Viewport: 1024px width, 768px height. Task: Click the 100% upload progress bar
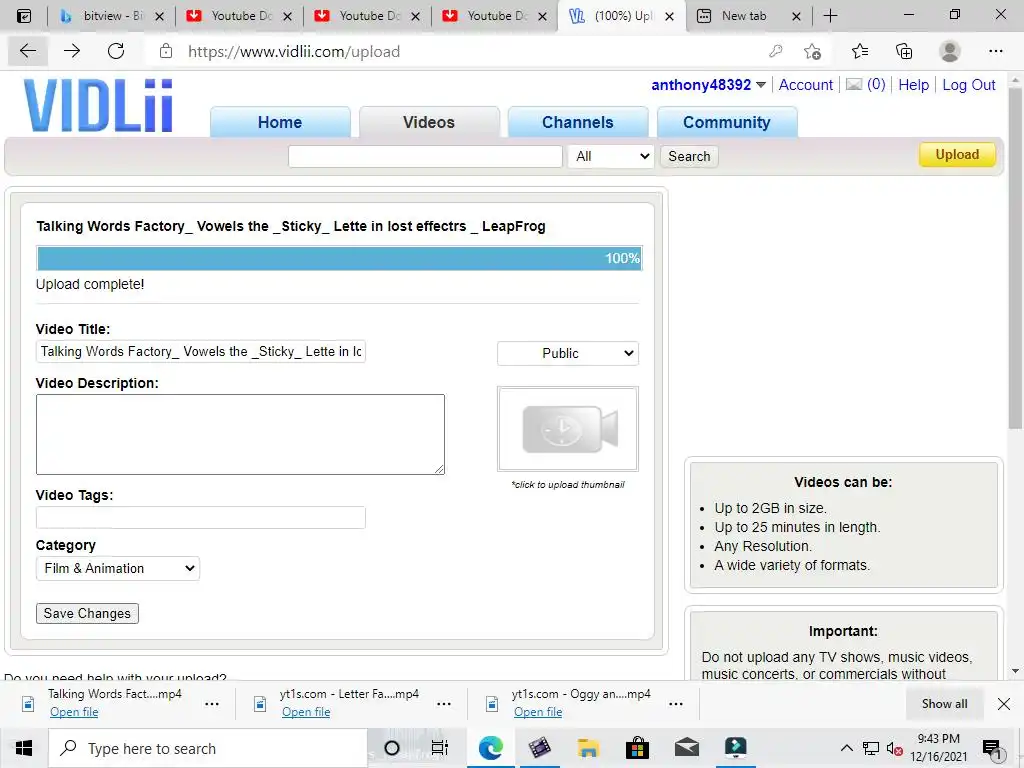[x=339, y=258]
